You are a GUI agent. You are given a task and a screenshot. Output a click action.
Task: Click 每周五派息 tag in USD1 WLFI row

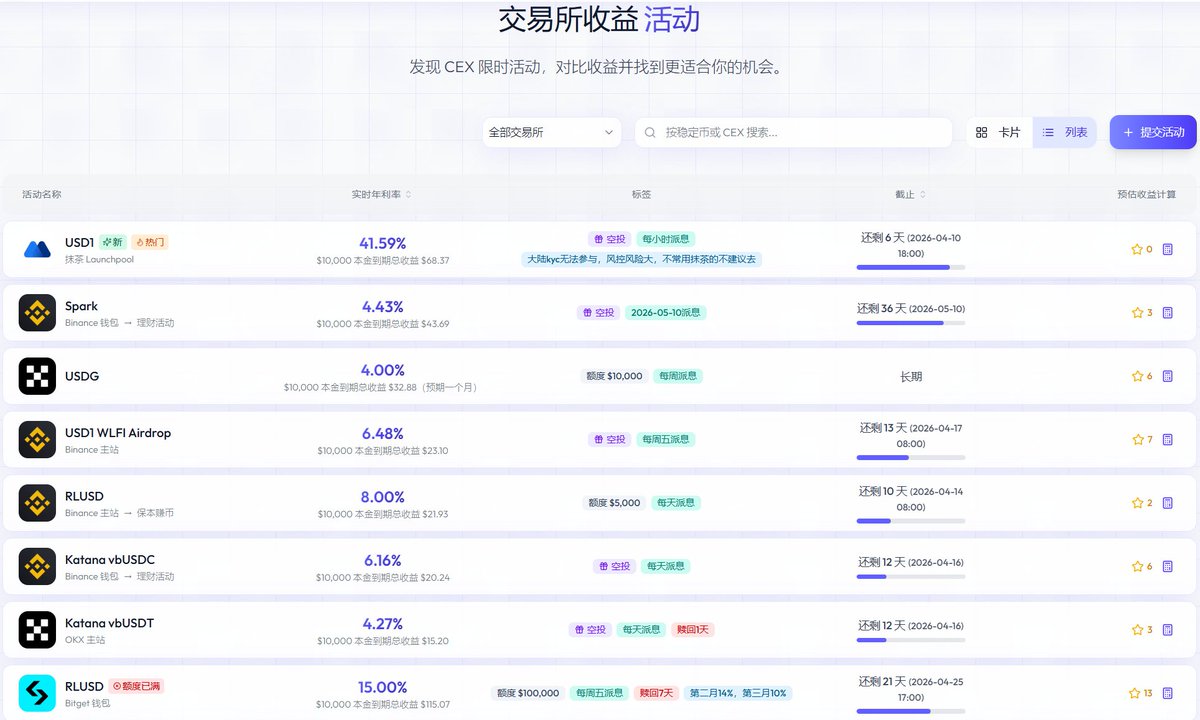click(x=666, y=439)
